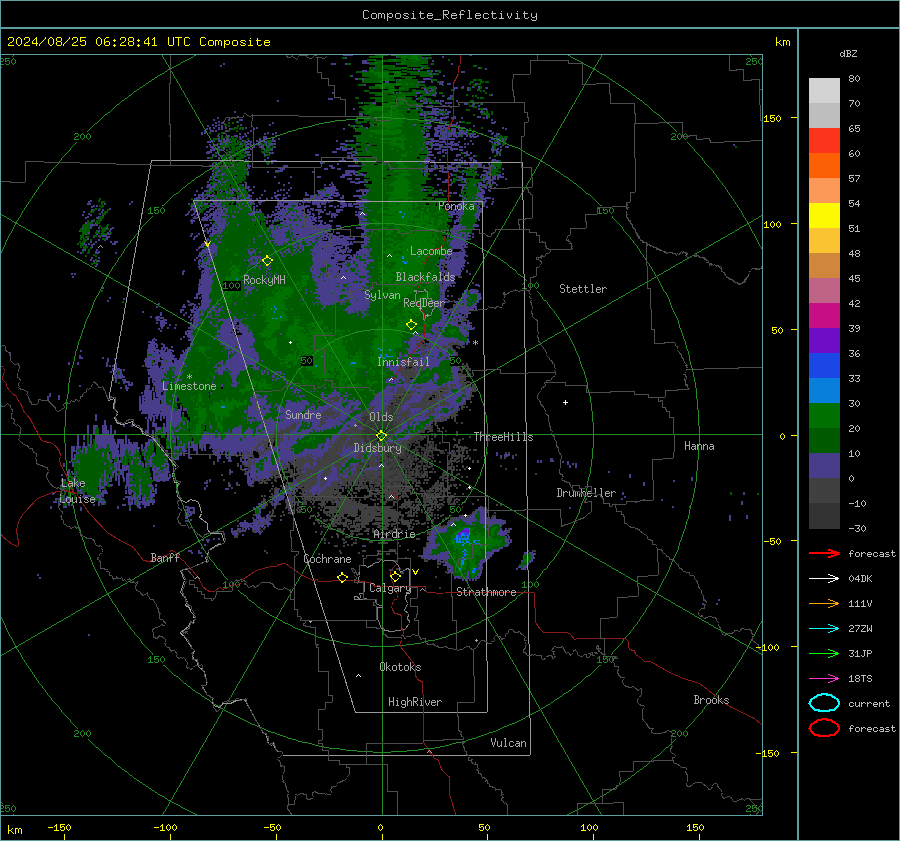Select the Limestone label
Image resolution: width=900 pixels, height=841 pixels.
click(x=189, y=386)
